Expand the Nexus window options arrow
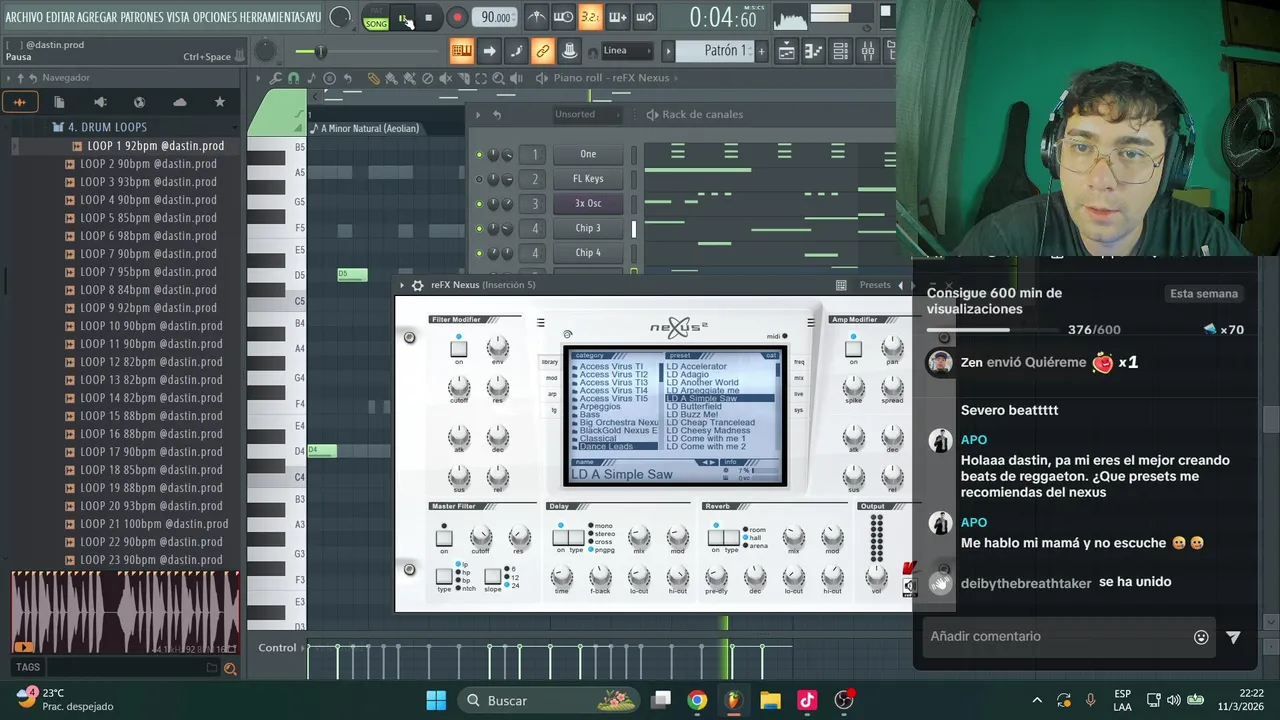Screen dimensions: 1280x720 [402, 285]
